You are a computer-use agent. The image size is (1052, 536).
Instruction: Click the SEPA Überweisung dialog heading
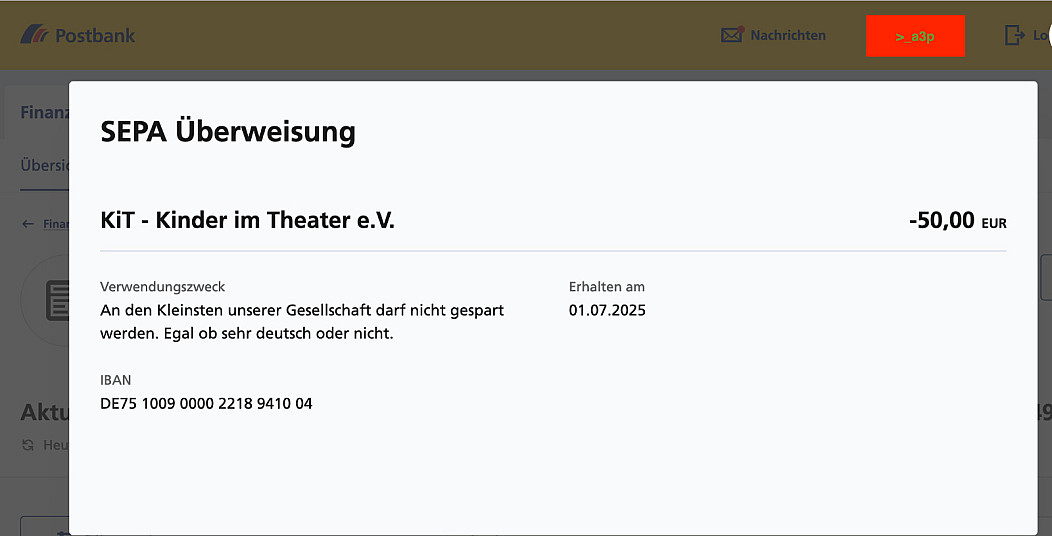pos(228,131)
